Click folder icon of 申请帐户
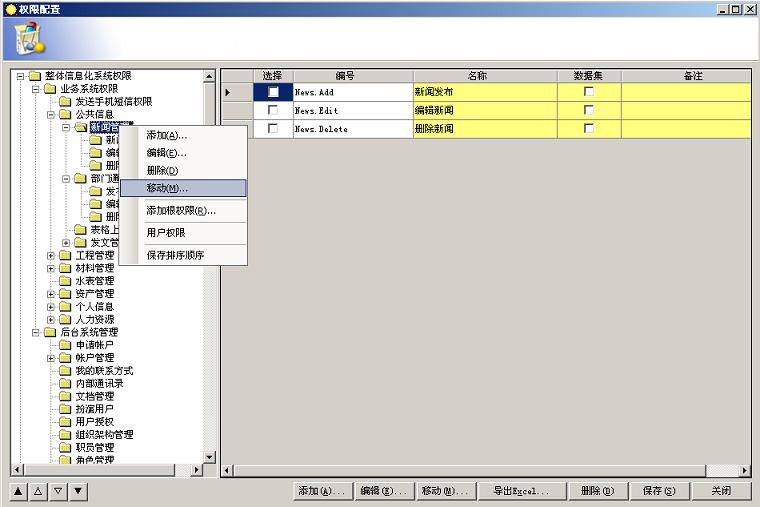 coord(65,345)
